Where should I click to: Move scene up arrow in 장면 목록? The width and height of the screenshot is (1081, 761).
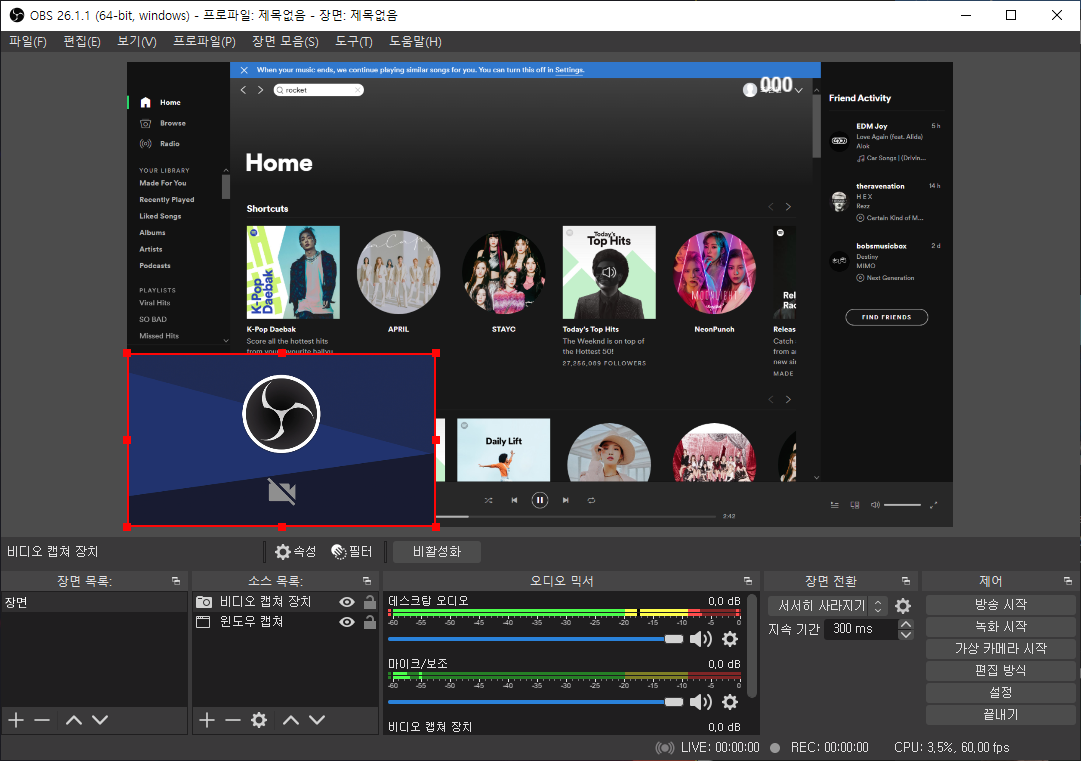pyautogui.click(x=74, y=720)
